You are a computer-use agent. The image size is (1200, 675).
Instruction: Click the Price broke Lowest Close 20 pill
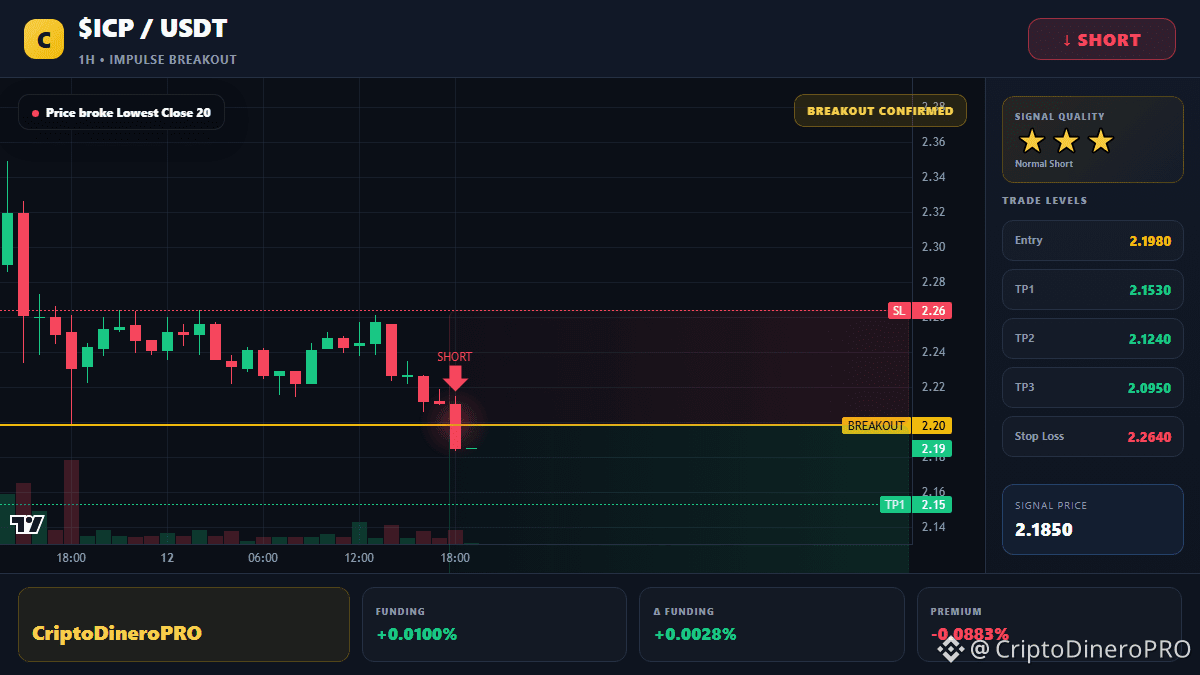(x=121, y=113)
